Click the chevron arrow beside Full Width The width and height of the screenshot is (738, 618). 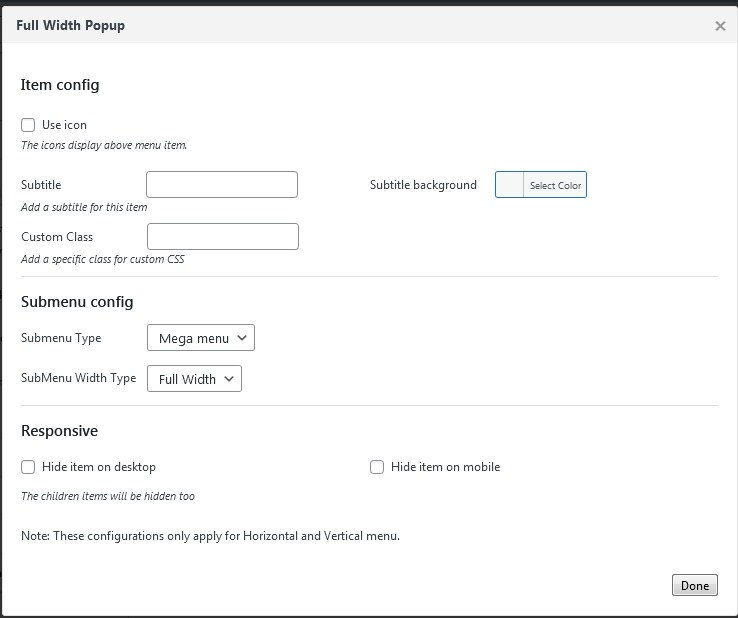(x=229, y=379)
